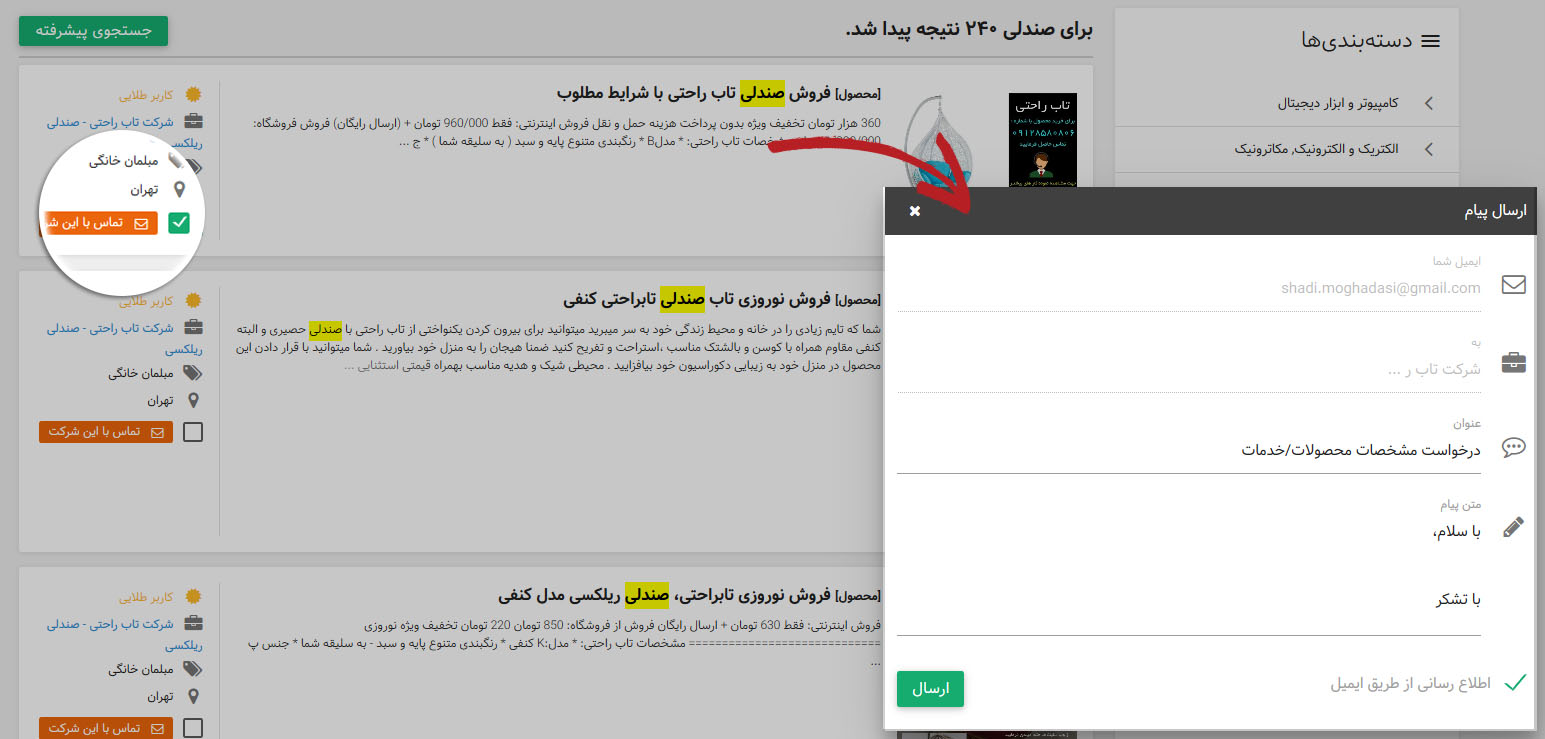Click the pencil icon beside the message text

[x=1514, y=527]
